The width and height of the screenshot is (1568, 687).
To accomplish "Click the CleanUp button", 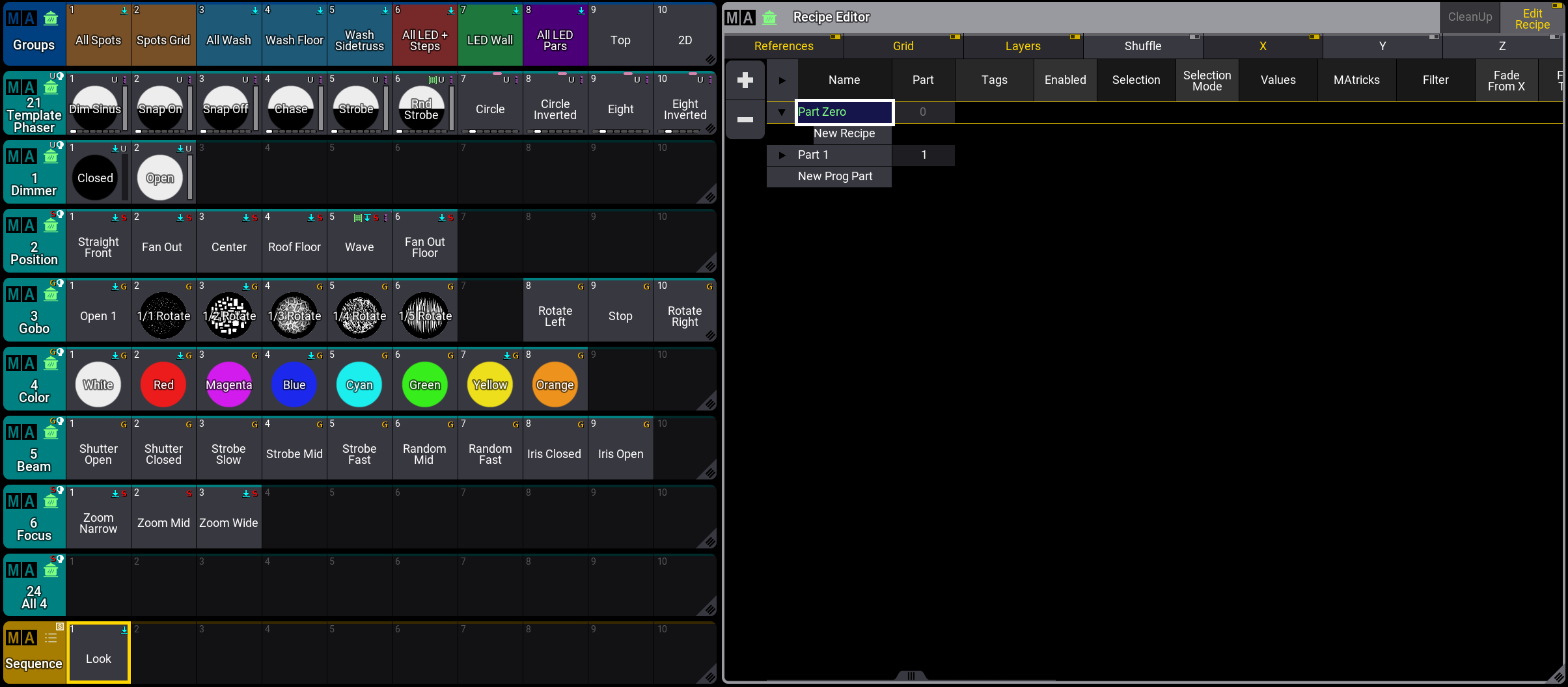I will click(1470, 17).
